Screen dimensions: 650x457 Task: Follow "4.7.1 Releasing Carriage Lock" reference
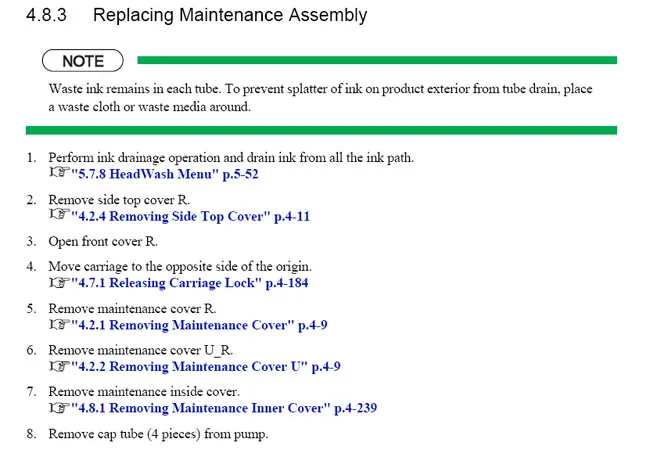(189, 283)
